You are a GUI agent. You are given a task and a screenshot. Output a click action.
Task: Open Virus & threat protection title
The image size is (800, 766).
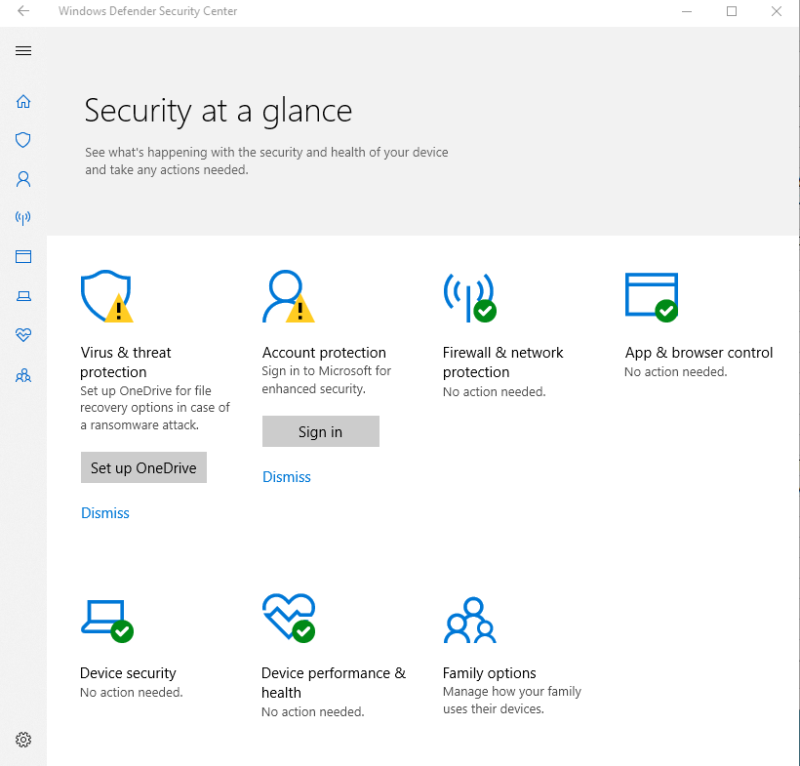pyautogui.click(x=126, y=362)
